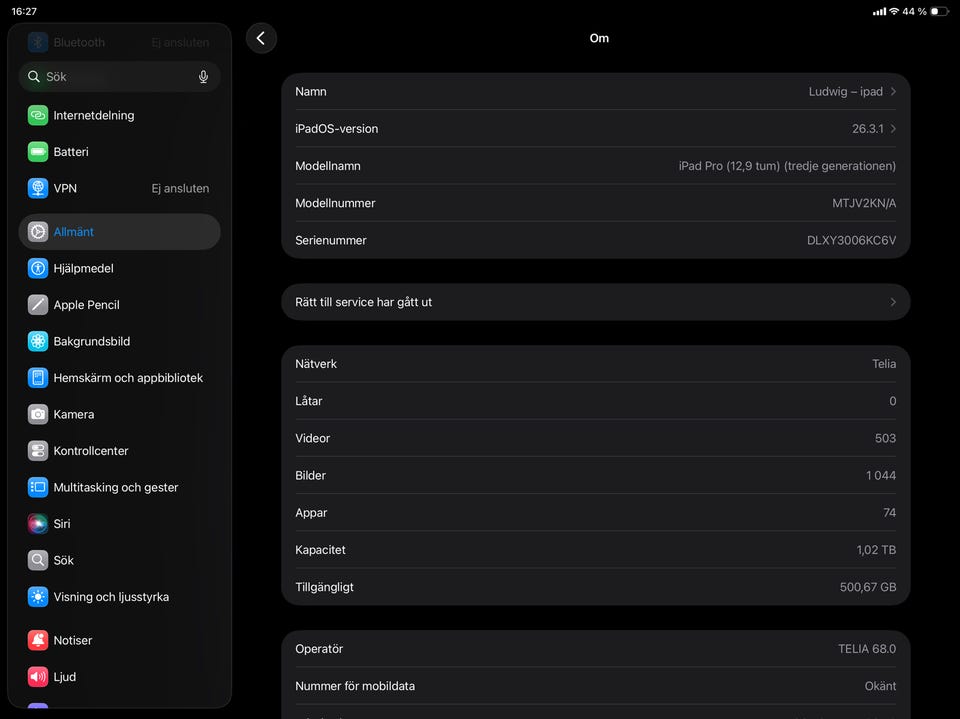
Task: Tap the grey Sök magnifier icon in list
Action: [x=38, y=560]
